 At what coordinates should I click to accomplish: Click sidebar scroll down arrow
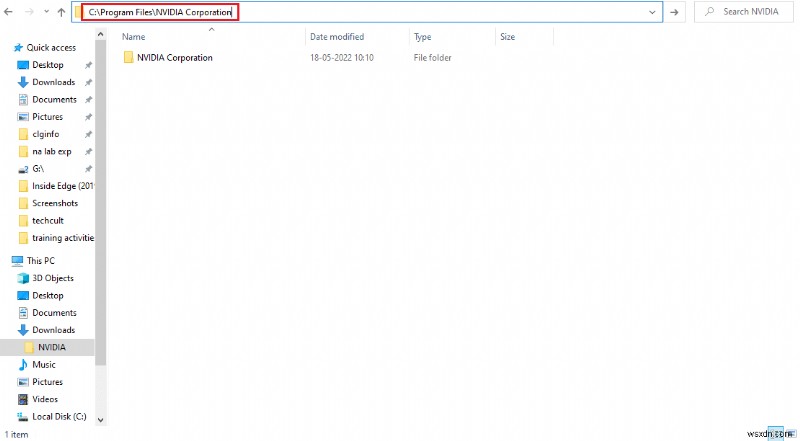101,420
